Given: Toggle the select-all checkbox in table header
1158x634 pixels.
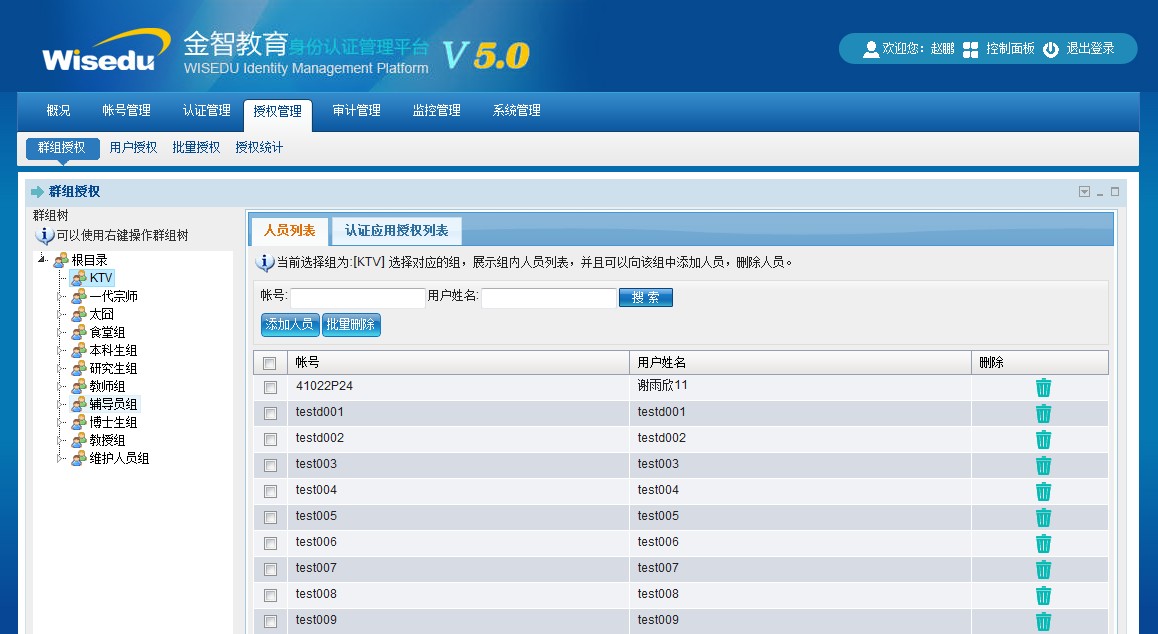Looking at the screenshot, I should pos(269,363).
